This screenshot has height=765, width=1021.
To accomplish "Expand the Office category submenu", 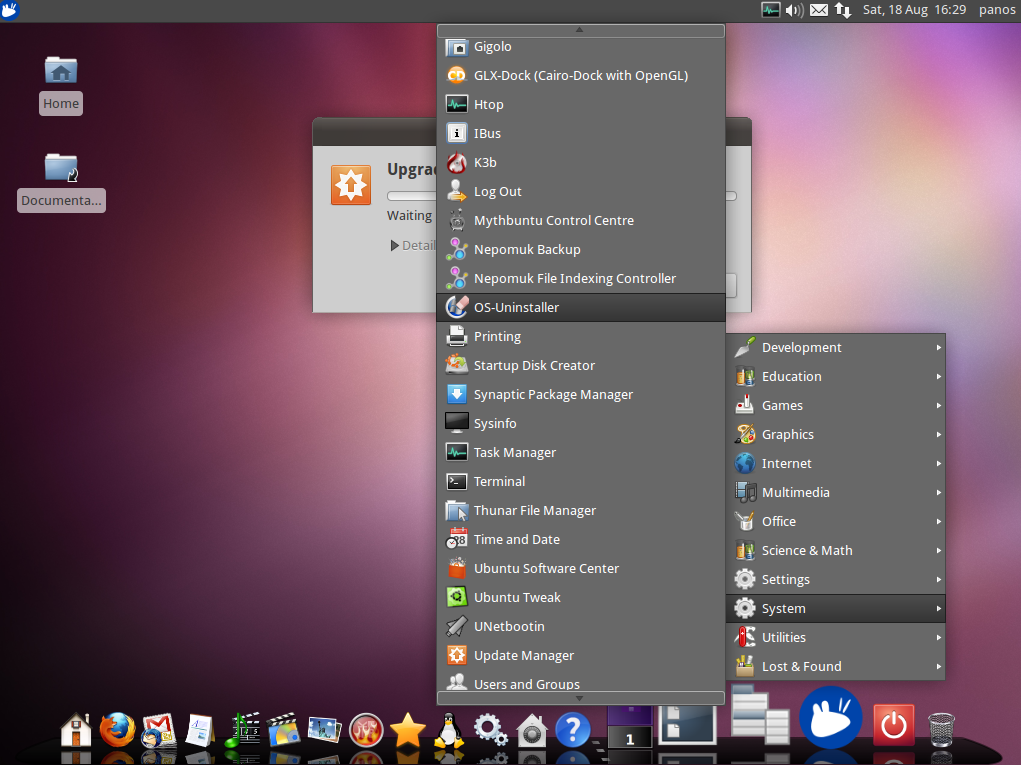I will pos(836,522).
